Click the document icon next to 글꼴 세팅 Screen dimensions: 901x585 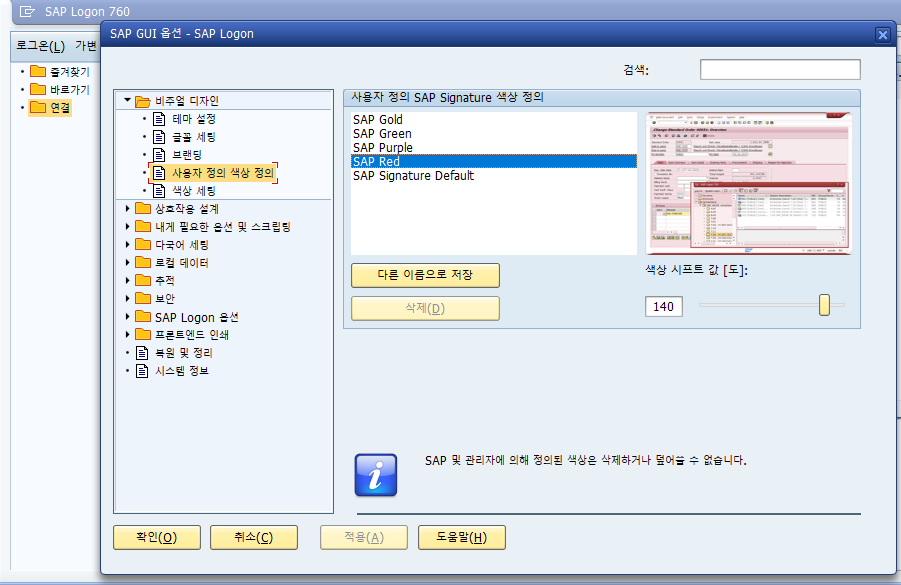[x=159, y=137]
